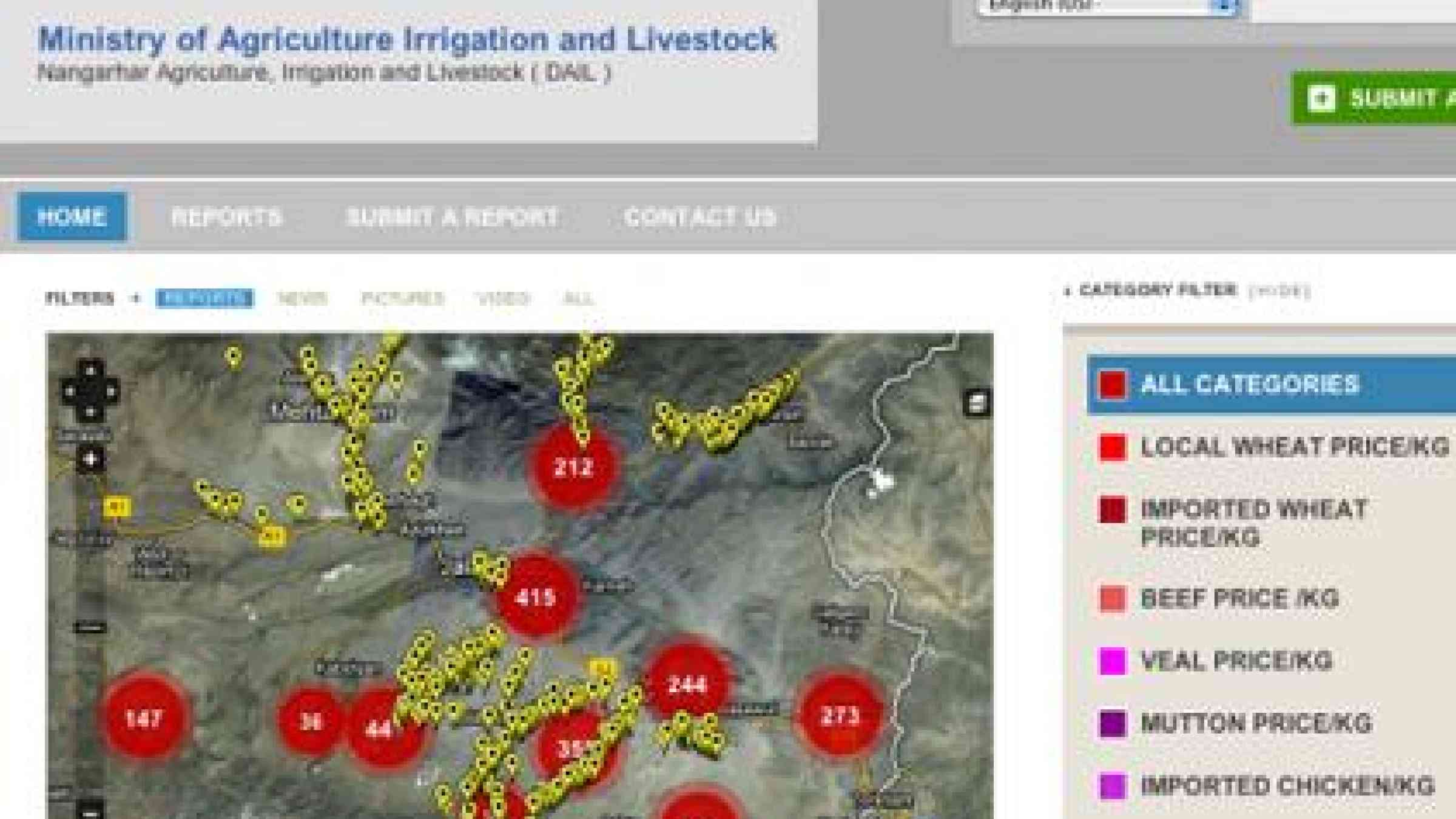The height and width of the screenshot is (819, 1456).
Task: Select All Categories in the filter list
Action: tap(1250, 385)
